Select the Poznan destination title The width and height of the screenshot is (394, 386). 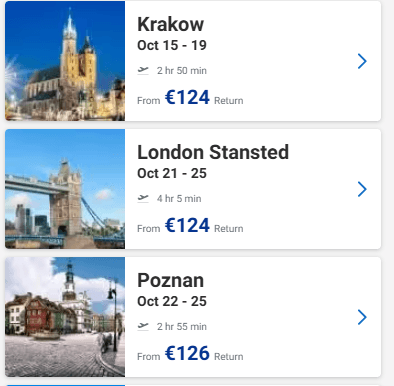170,280
